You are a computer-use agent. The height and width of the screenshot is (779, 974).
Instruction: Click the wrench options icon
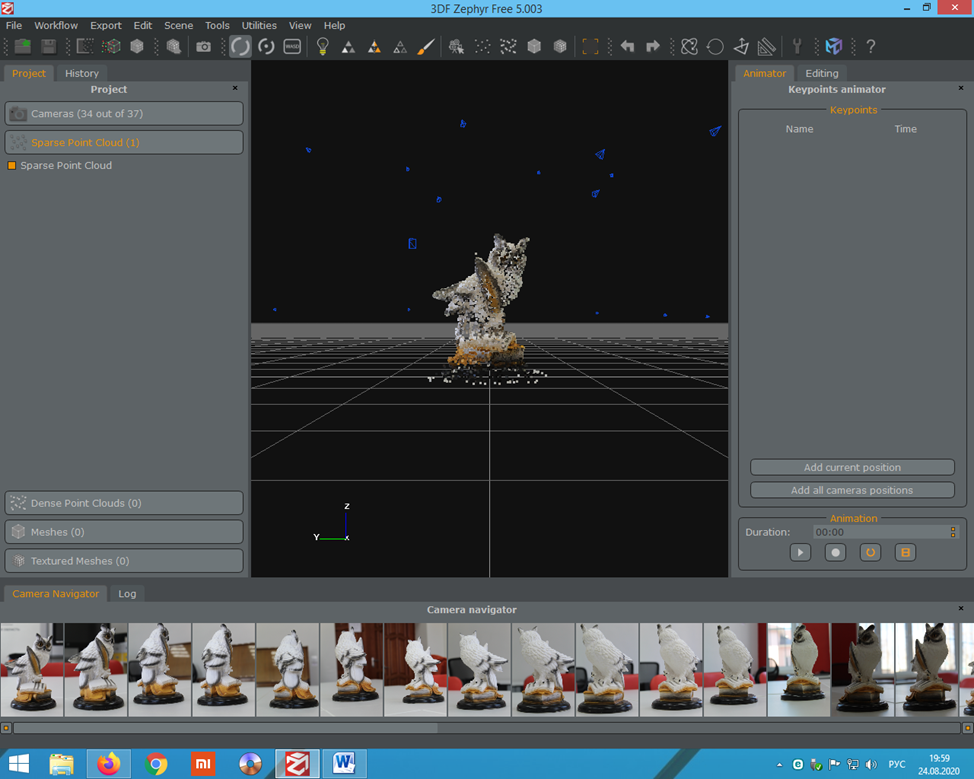(797, 47)
